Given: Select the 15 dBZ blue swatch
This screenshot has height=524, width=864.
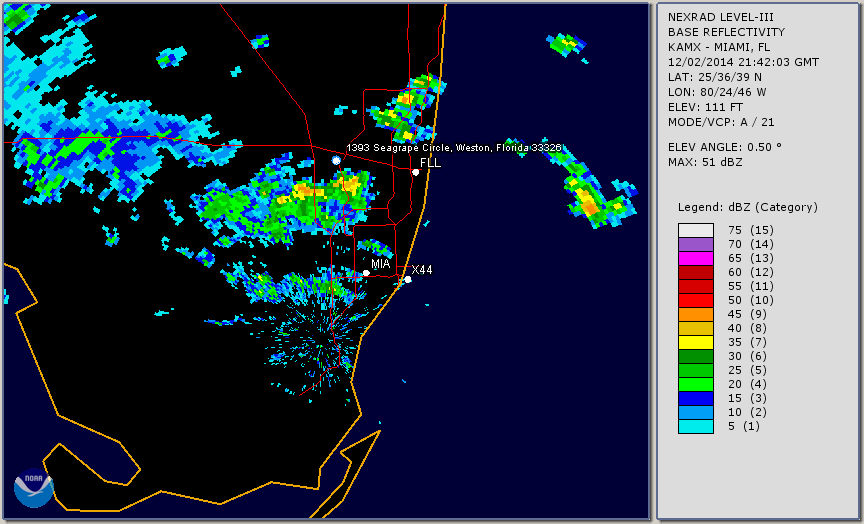Looking at the screenshot, I should pyautogui.click(x=696, y=398).
